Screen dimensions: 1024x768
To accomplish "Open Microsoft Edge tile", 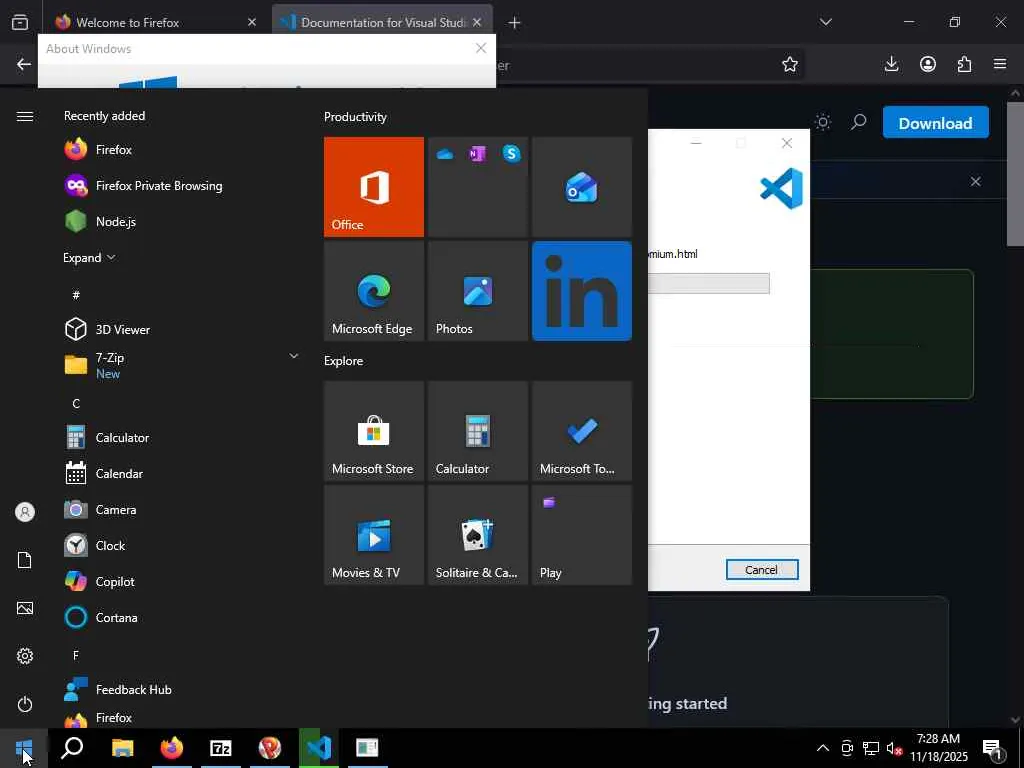I will [374, 291].
